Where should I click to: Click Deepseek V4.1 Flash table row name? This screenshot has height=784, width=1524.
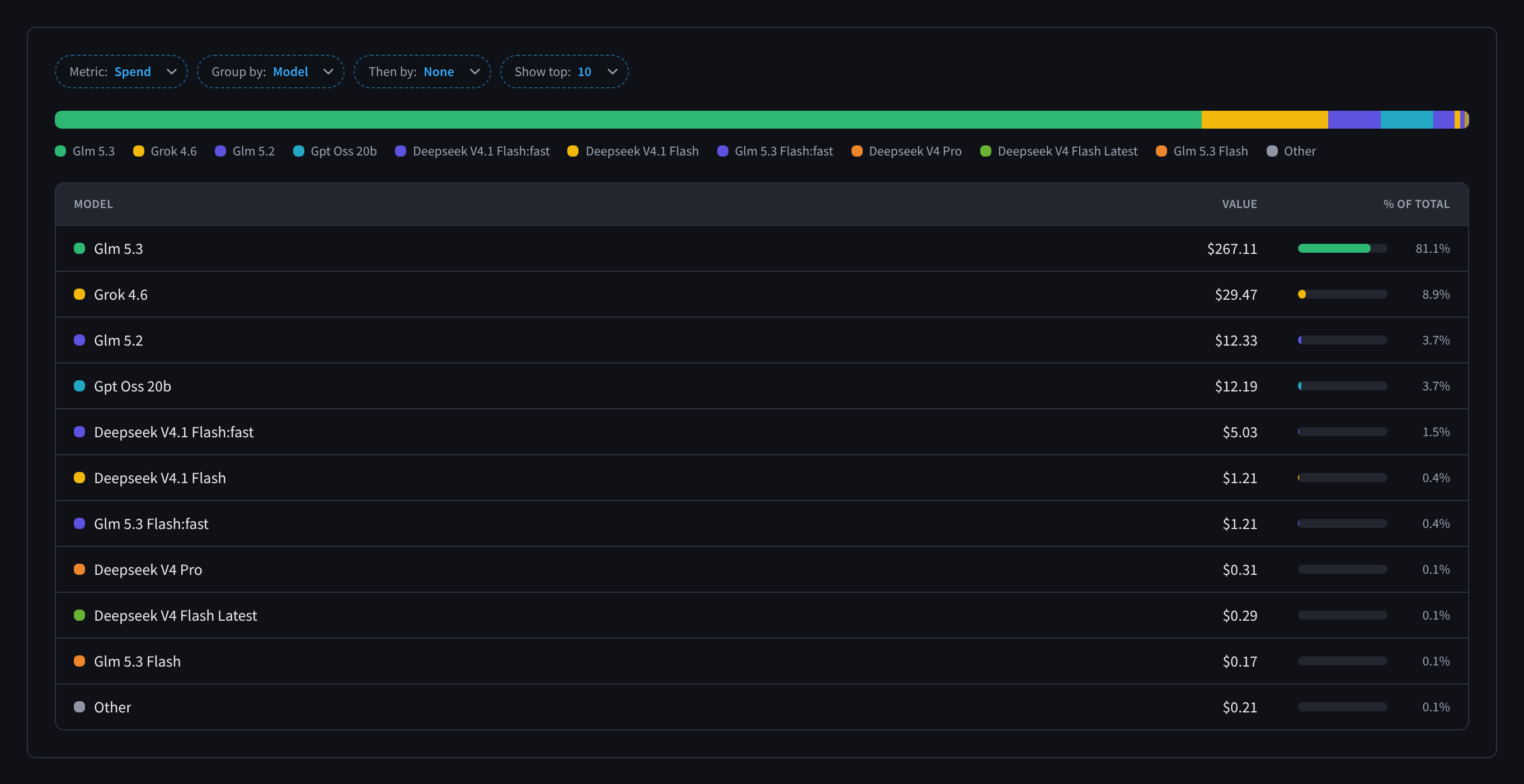pos(160,478)
